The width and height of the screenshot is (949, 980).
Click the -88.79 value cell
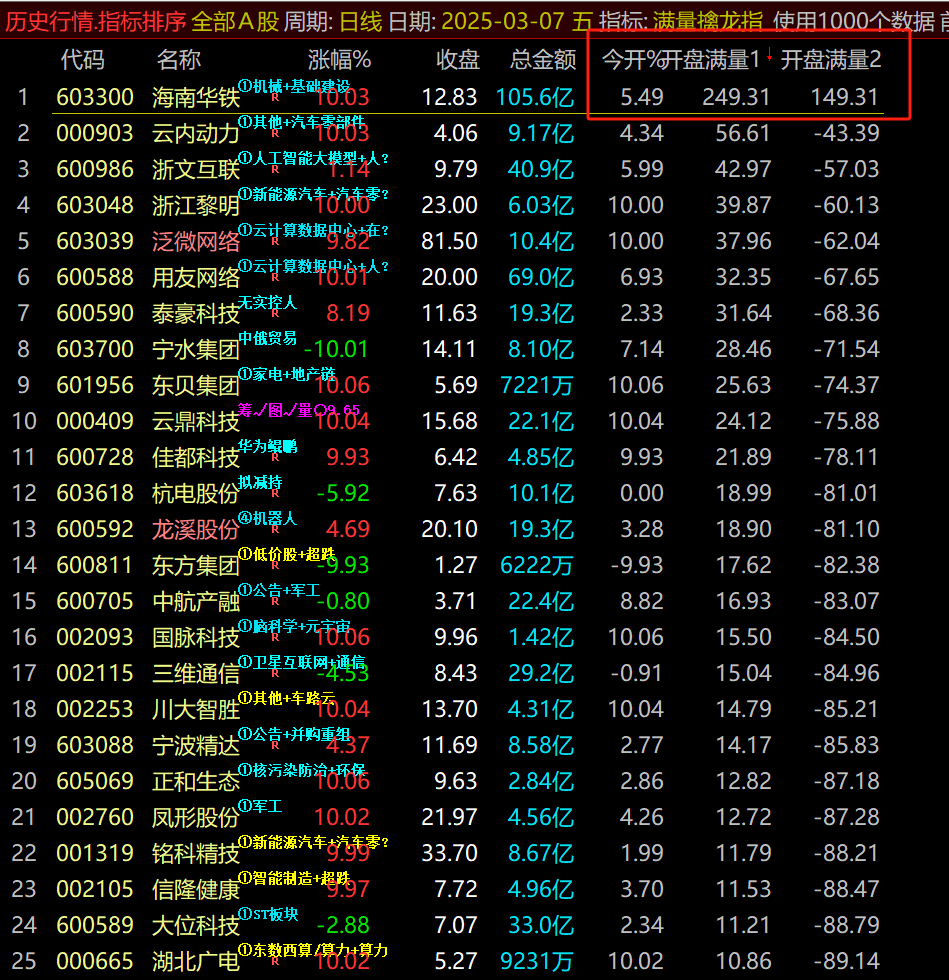click(846, 925)
